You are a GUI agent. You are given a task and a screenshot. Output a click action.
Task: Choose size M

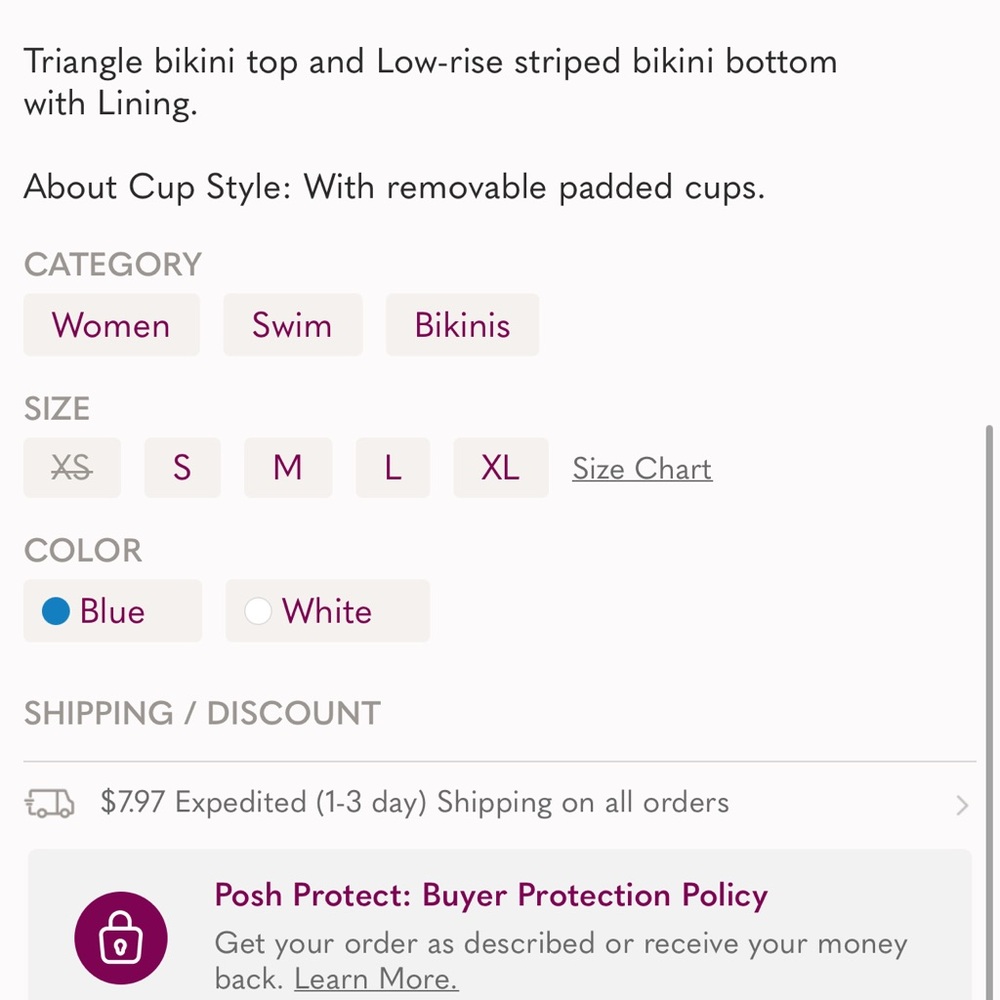(x=287, y=468)
